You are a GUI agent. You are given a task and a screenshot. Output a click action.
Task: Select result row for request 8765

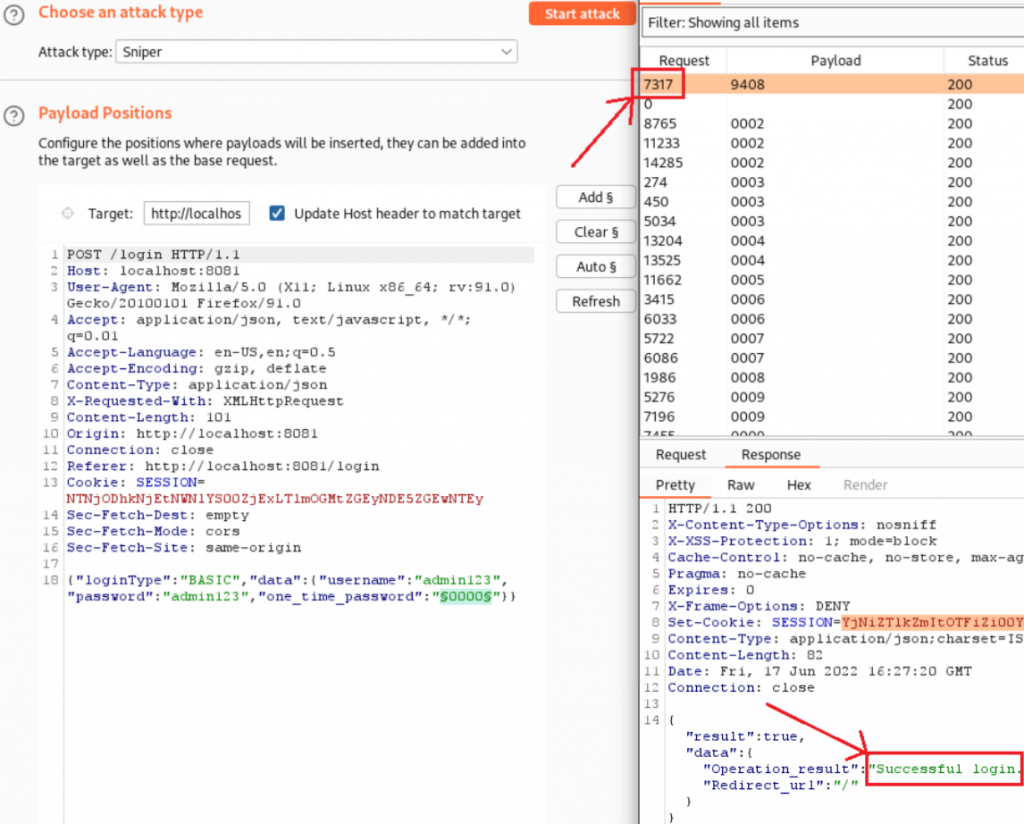click(x=833, y=123)
